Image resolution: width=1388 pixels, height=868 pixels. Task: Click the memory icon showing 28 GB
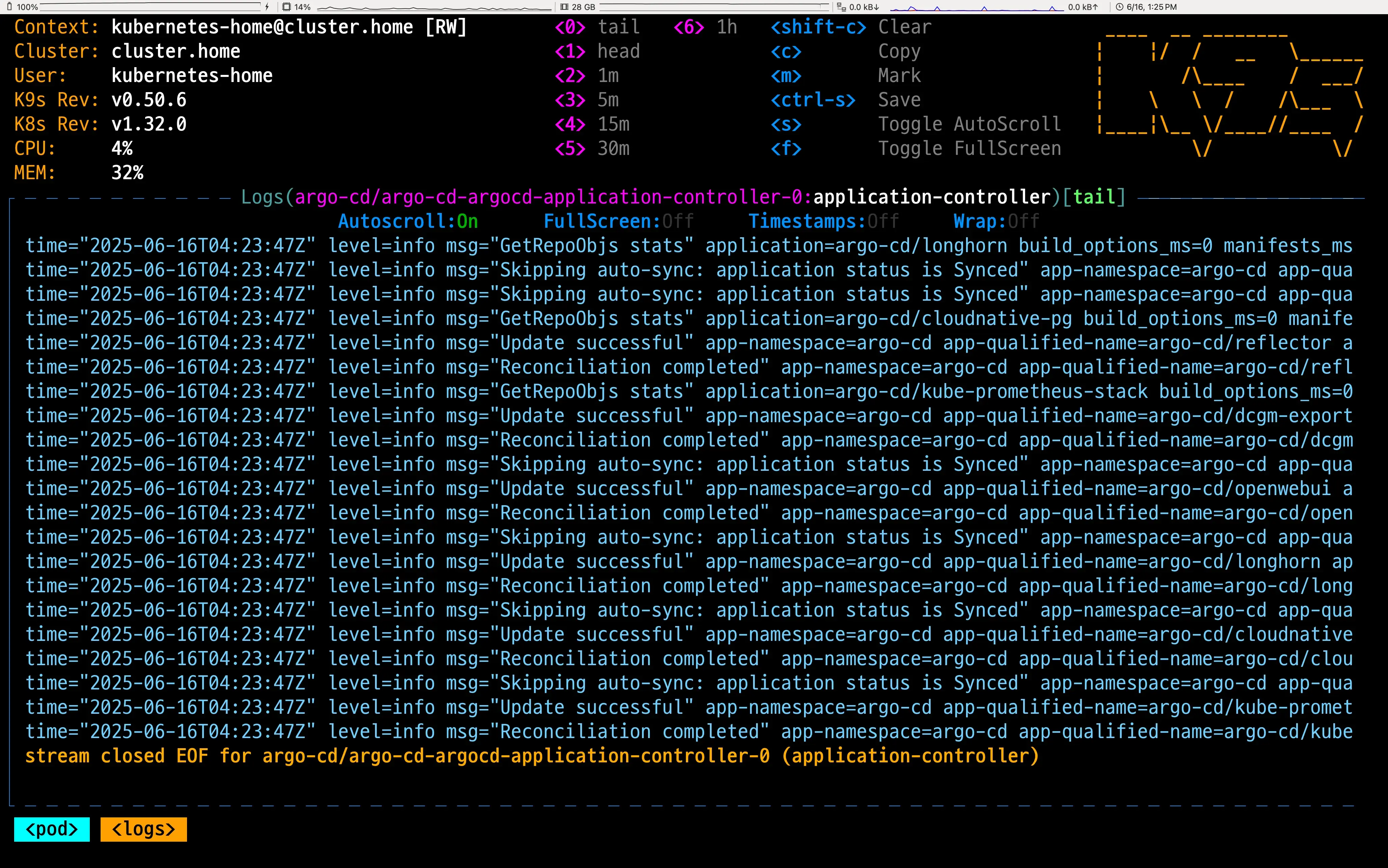[x=564, y=7]
